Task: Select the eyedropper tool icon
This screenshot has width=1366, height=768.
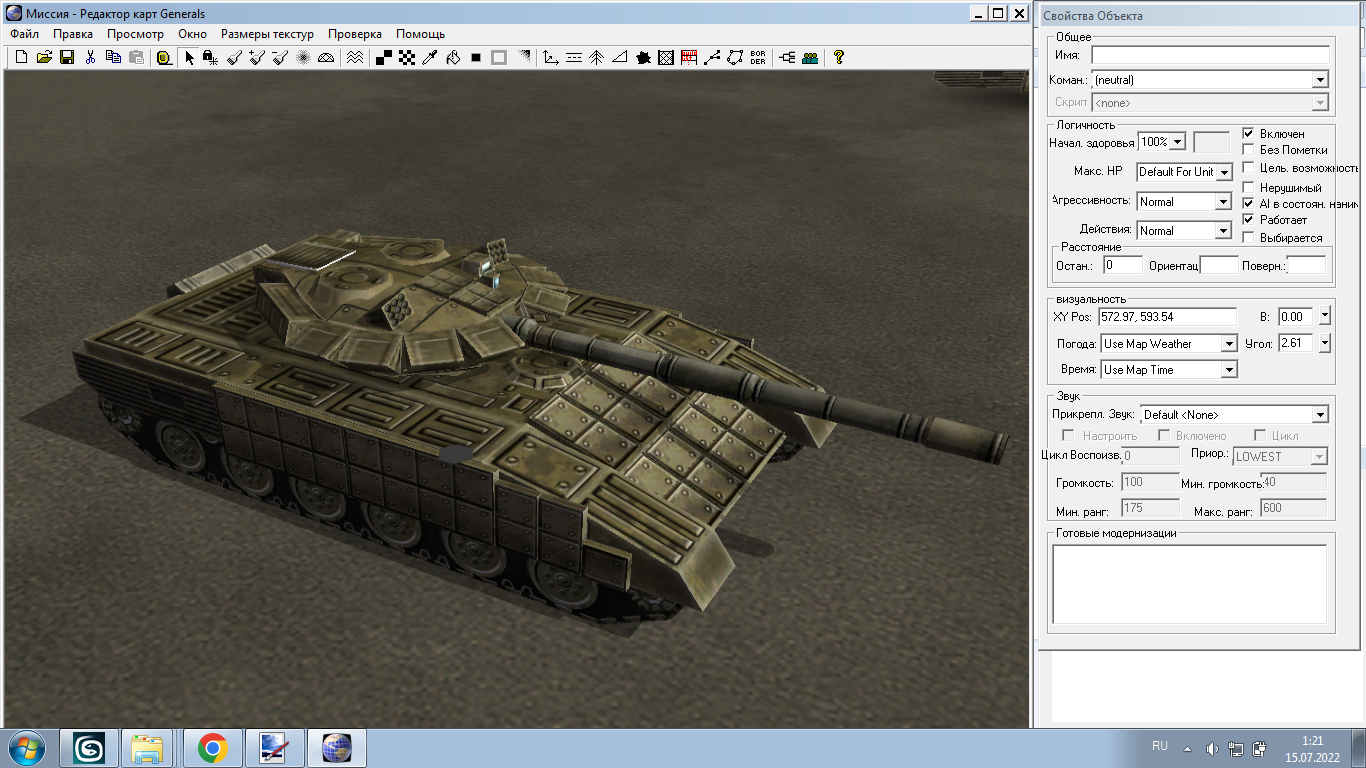Action: pyautogui.click(x=430, y=57)
